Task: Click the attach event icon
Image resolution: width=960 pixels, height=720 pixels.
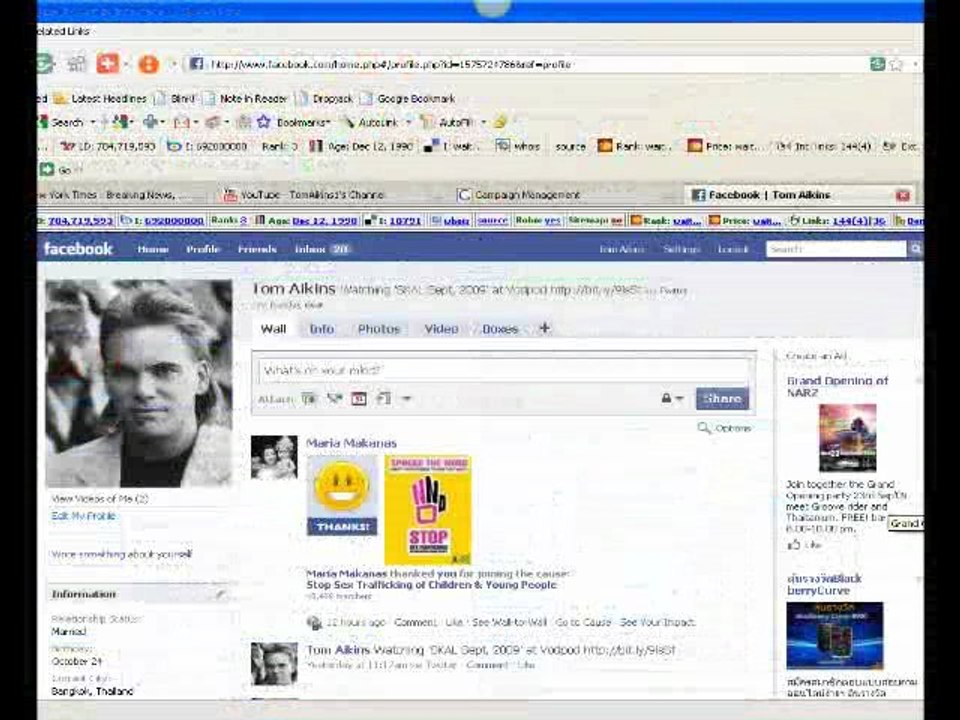Action: coord(359,399)
